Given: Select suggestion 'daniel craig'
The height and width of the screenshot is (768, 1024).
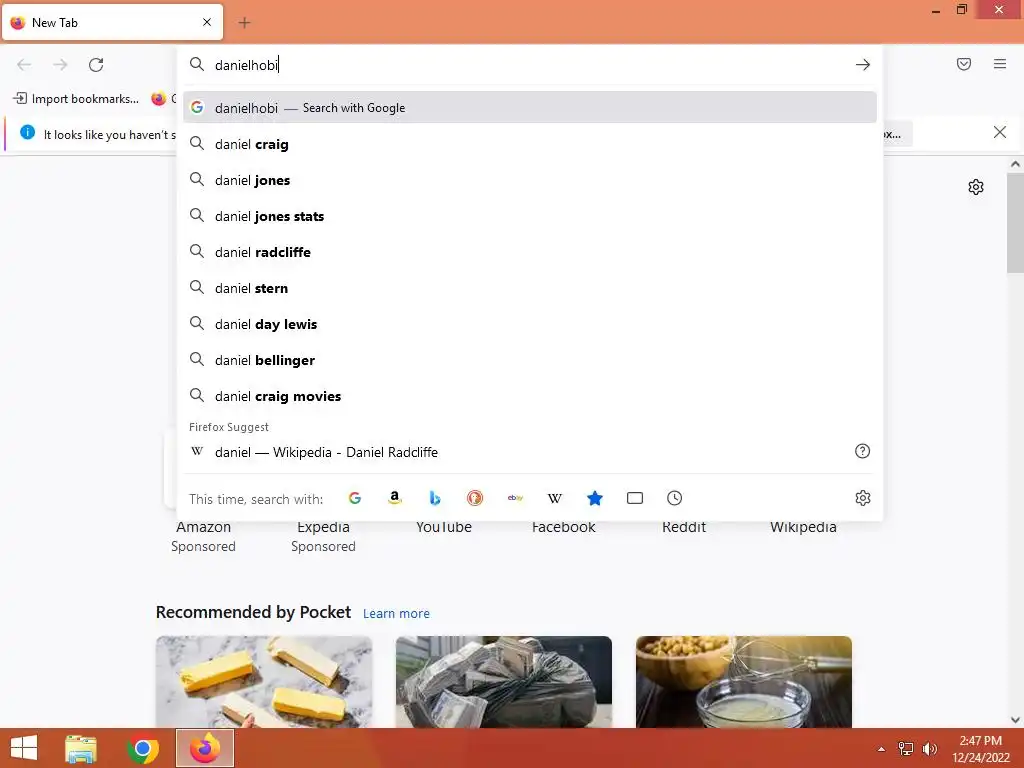Looking at the screenshot, I should 530,144.
